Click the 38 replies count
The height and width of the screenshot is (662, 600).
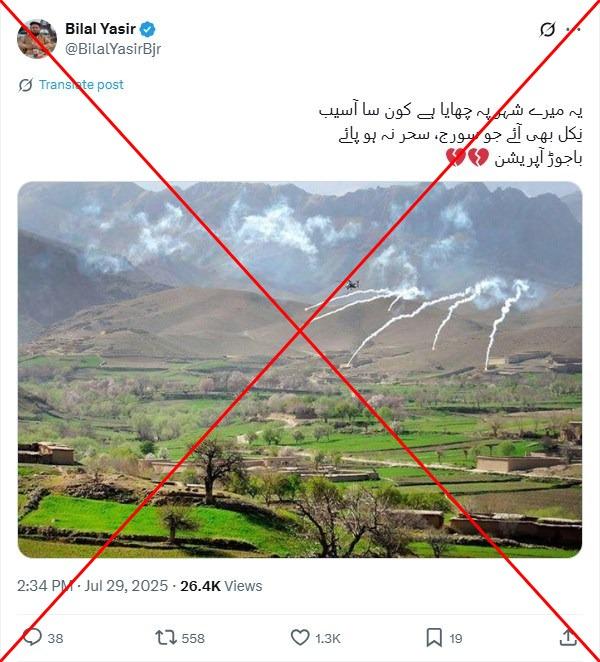coord(55,638)
